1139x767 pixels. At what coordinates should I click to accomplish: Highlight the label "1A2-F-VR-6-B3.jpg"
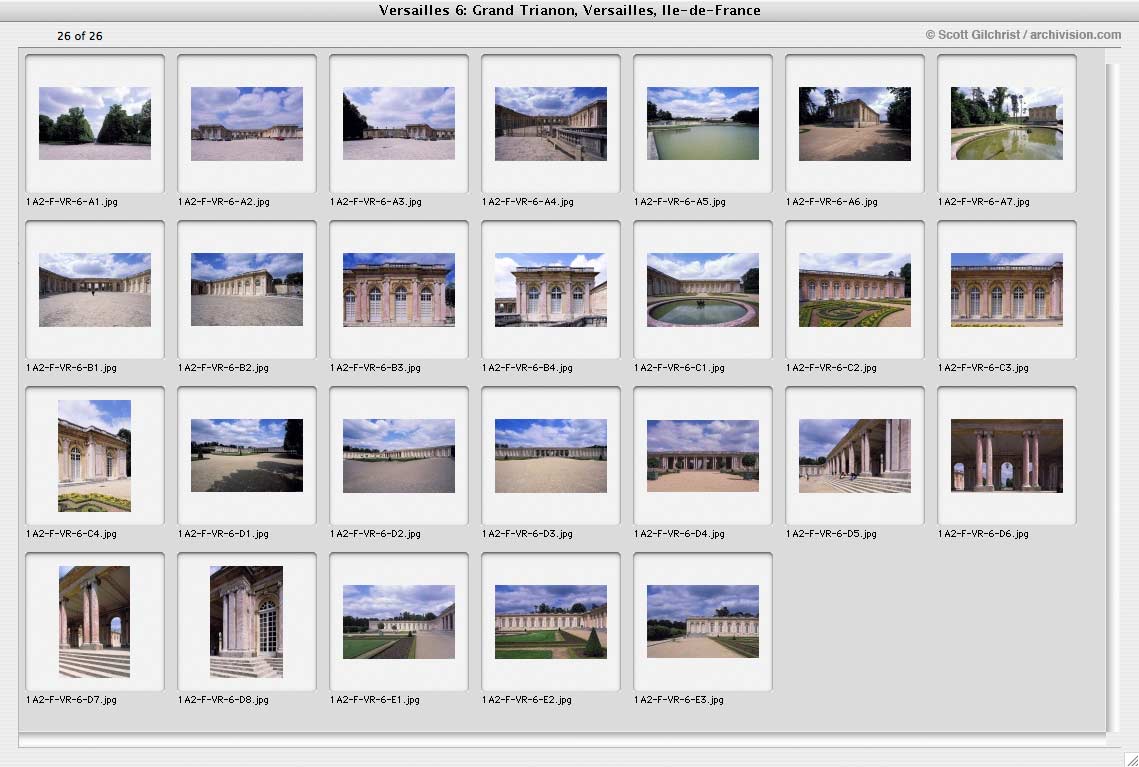tap(375, 368)
